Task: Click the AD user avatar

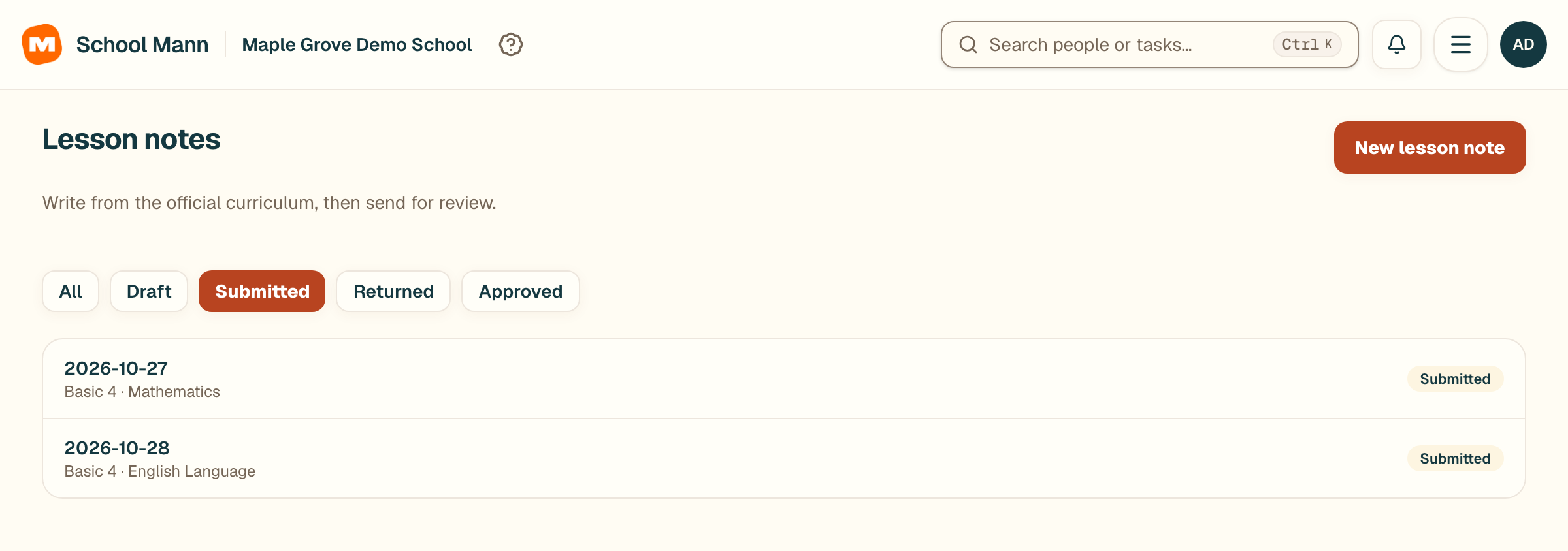Action: (1524, 44)
